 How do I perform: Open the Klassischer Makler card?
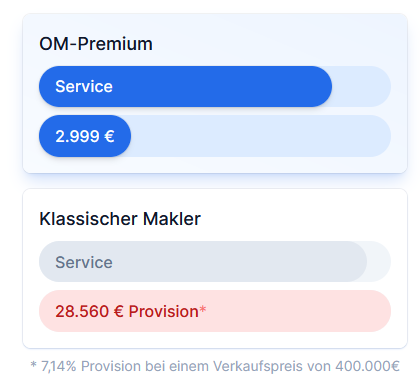pos(215,269)
